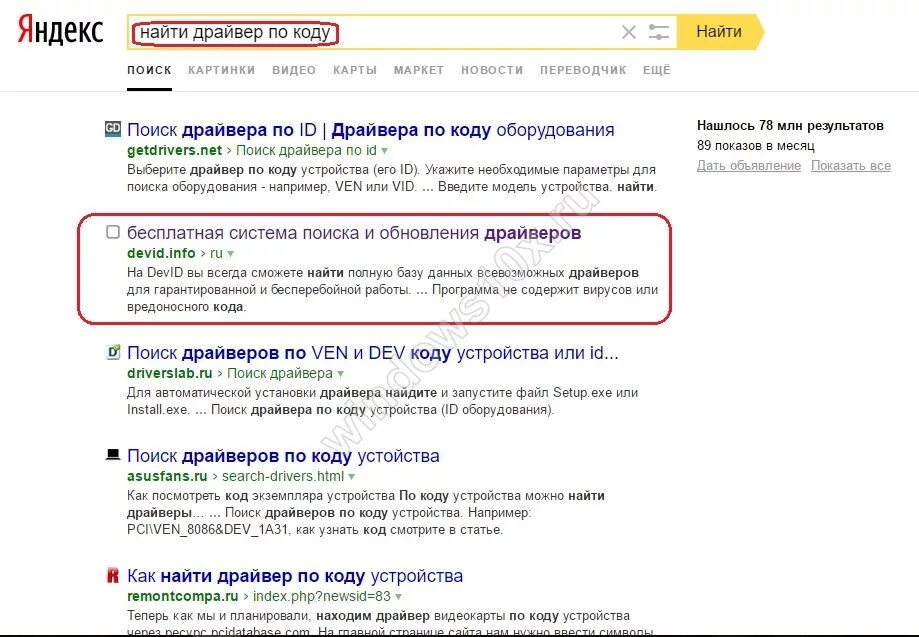Open the index.php?newsid=83 breadcrumb link
Screen dimensions: 919x637
click(322, 597)
